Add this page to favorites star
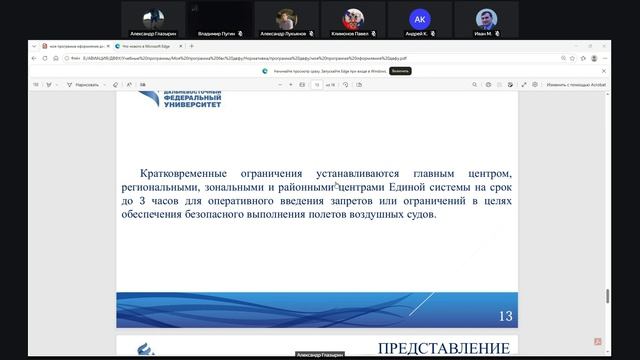This screenshot has height=360, width=640. pos(572,58)
